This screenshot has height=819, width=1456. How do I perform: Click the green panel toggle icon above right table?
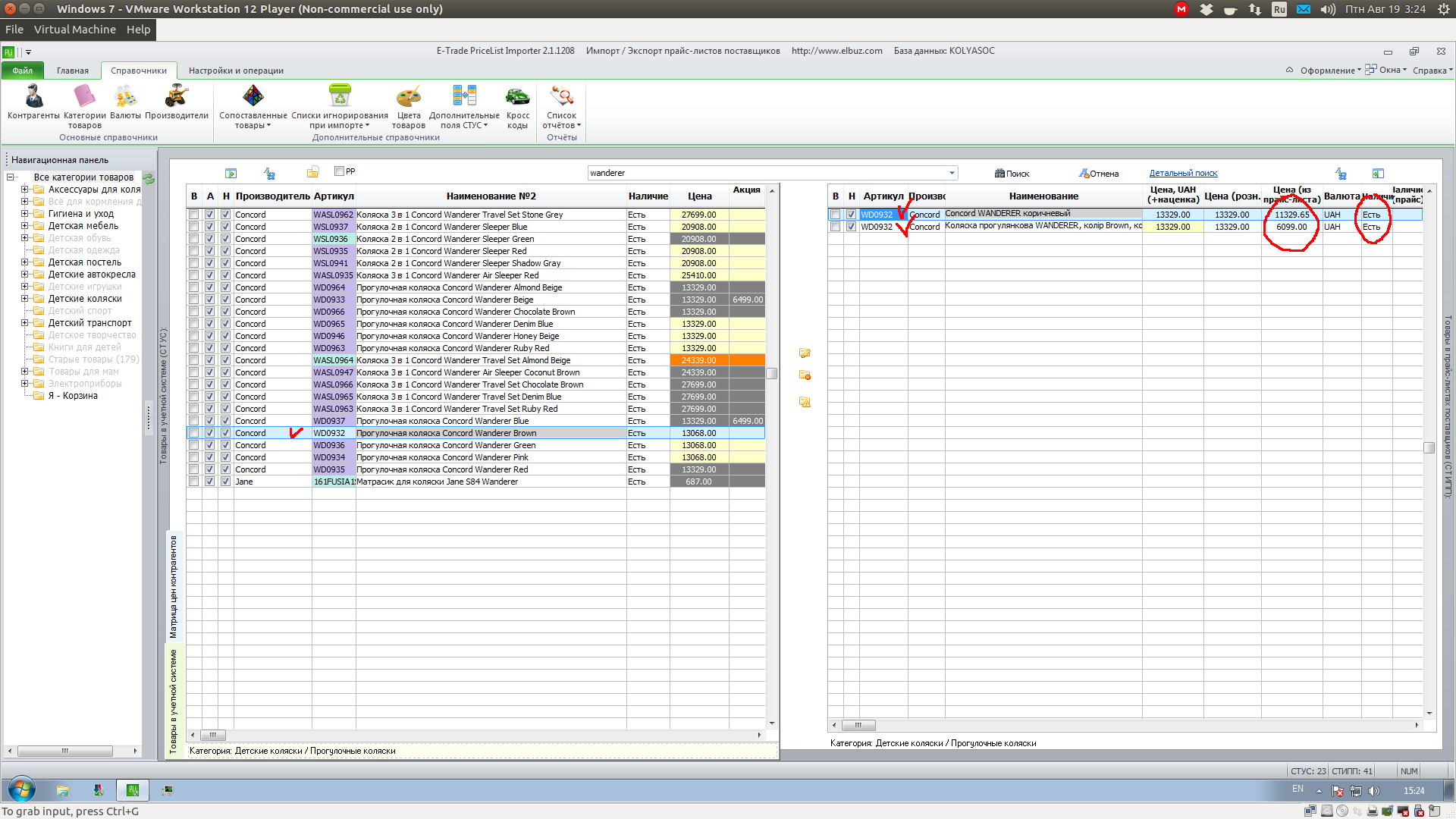pos(1378,174)
